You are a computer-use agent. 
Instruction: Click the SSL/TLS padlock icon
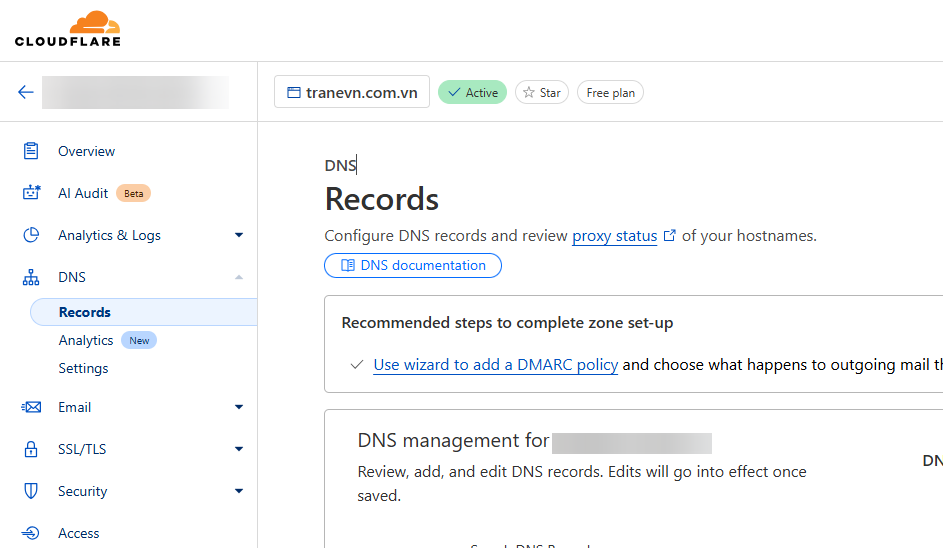point(31,449)
